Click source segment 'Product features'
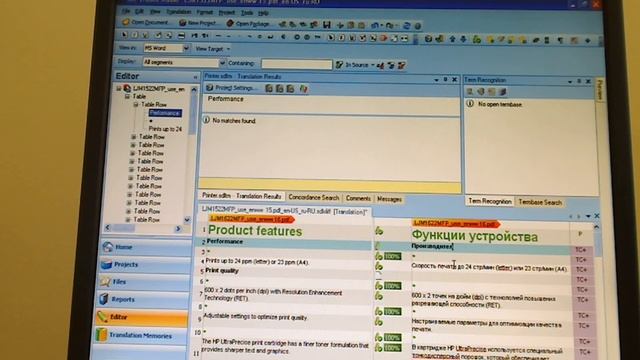 (x=255, y=231)
